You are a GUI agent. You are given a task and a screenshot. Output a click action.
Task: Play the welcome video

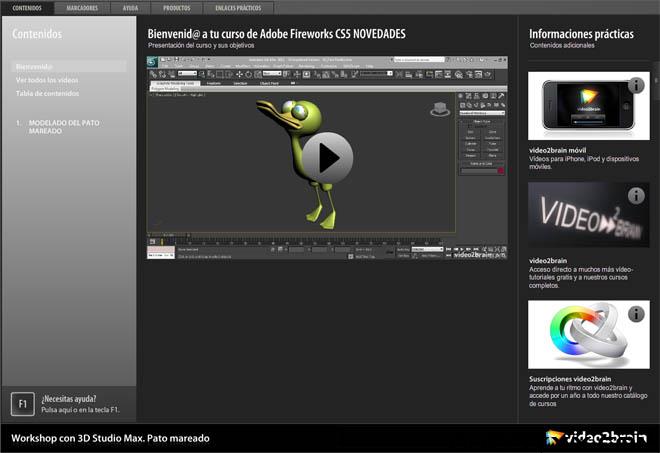pyautogui.click(x=327, y=158)
